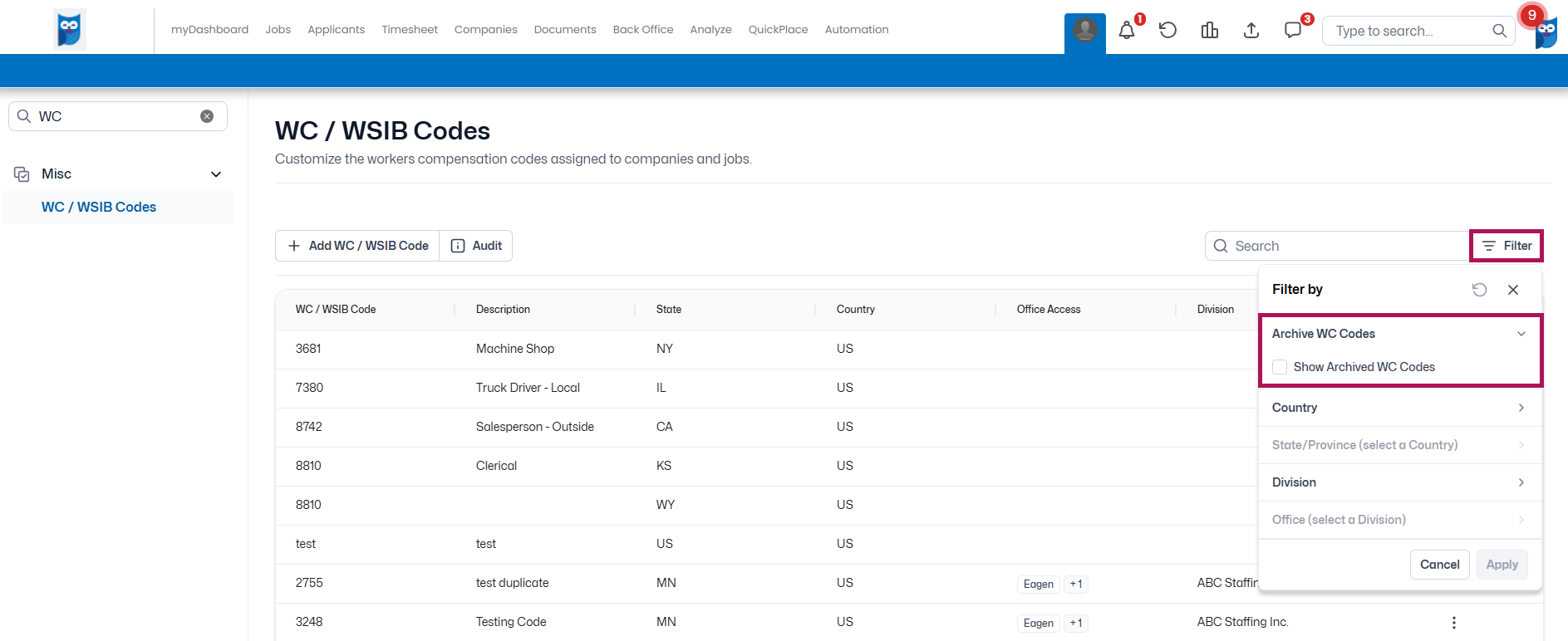Collapse the Archive WC Codes section
The height and width of the screenshot is (641, 1568).
point(1521,334)
